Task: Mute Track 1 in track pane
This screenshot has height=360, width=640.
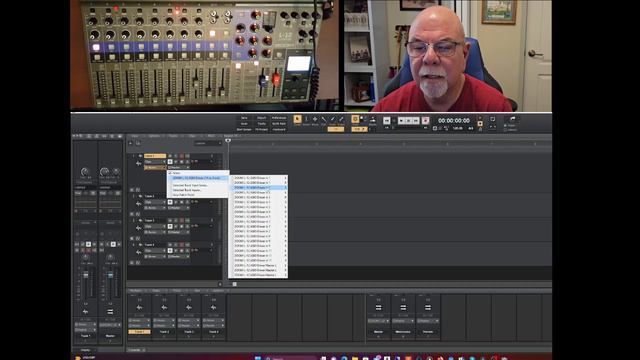Action: pyautogui.click(x=170, y=156)
